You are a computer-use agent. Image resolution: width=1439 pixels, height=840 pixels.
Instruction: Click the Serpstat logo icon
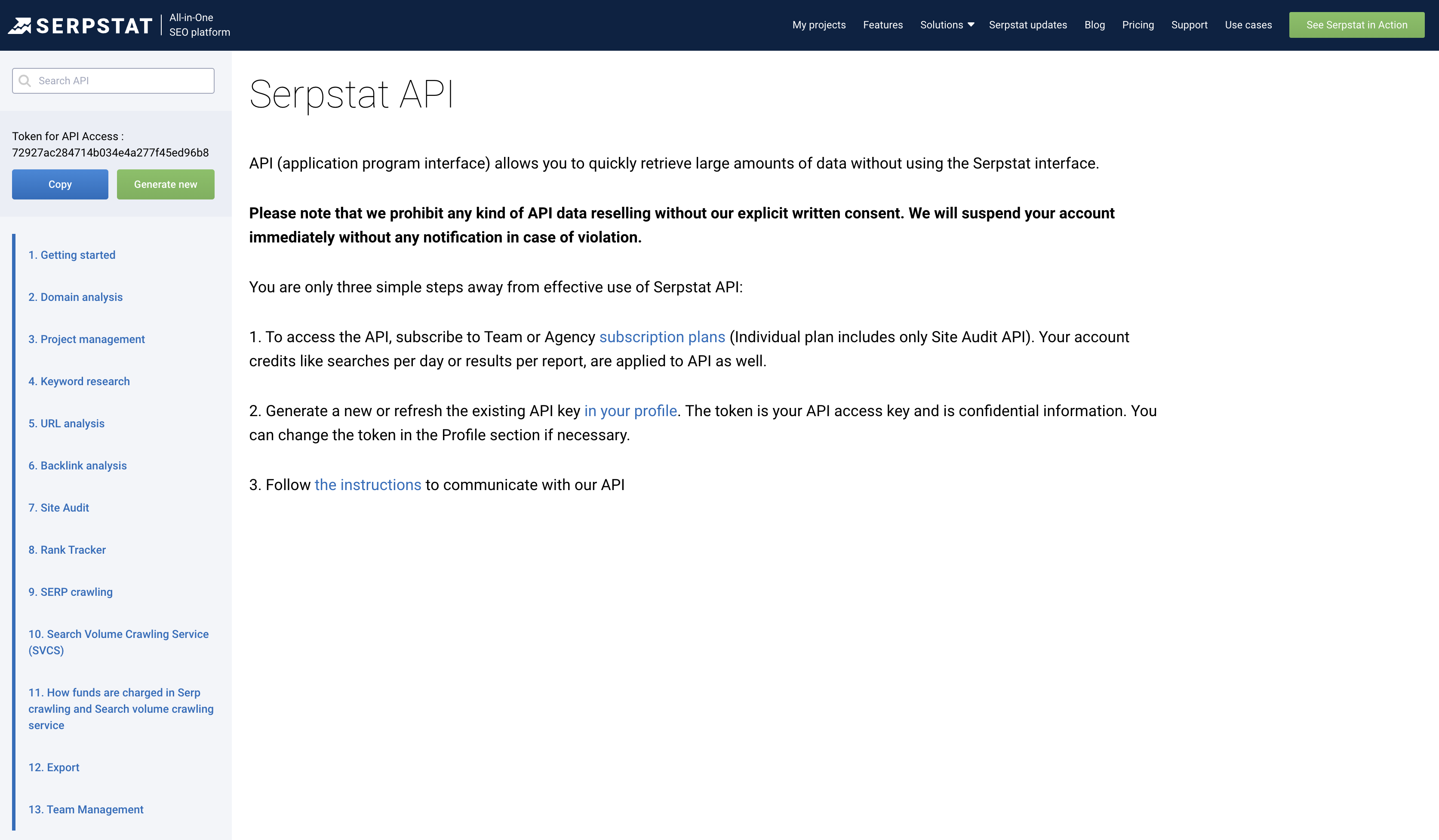coord(20,25)
